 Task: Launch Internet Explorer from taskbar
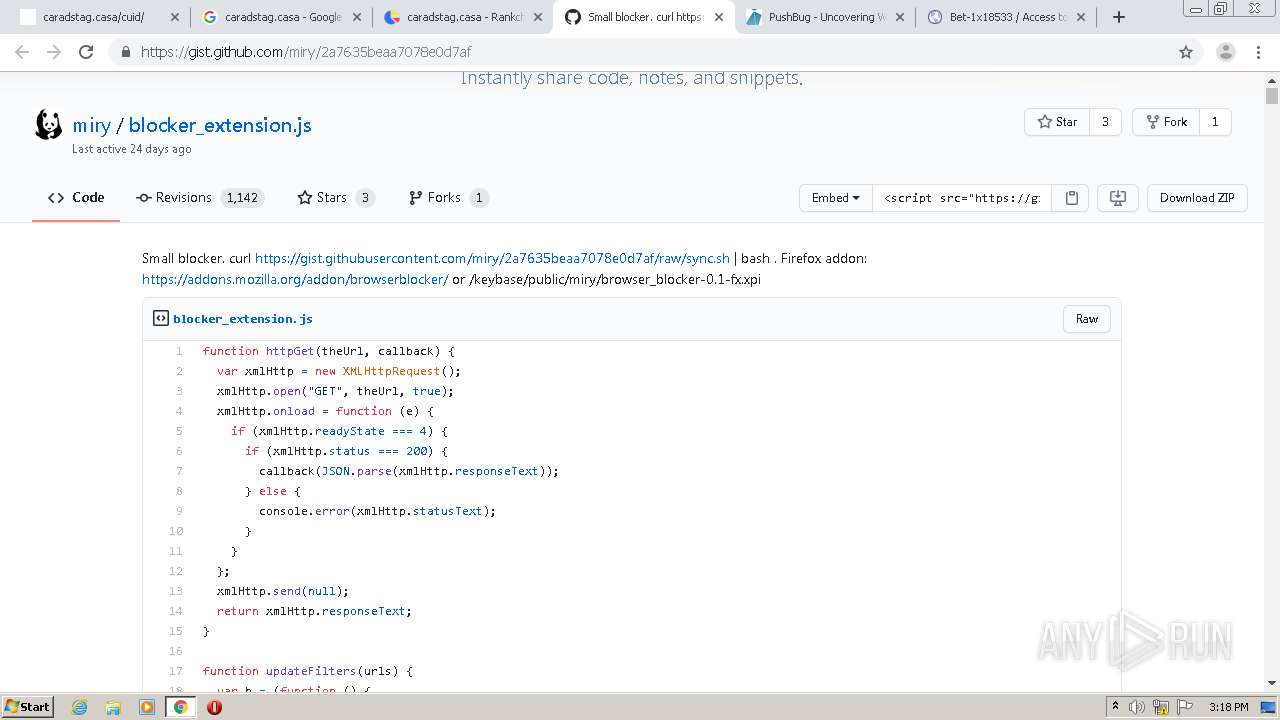tap(79, 707)
